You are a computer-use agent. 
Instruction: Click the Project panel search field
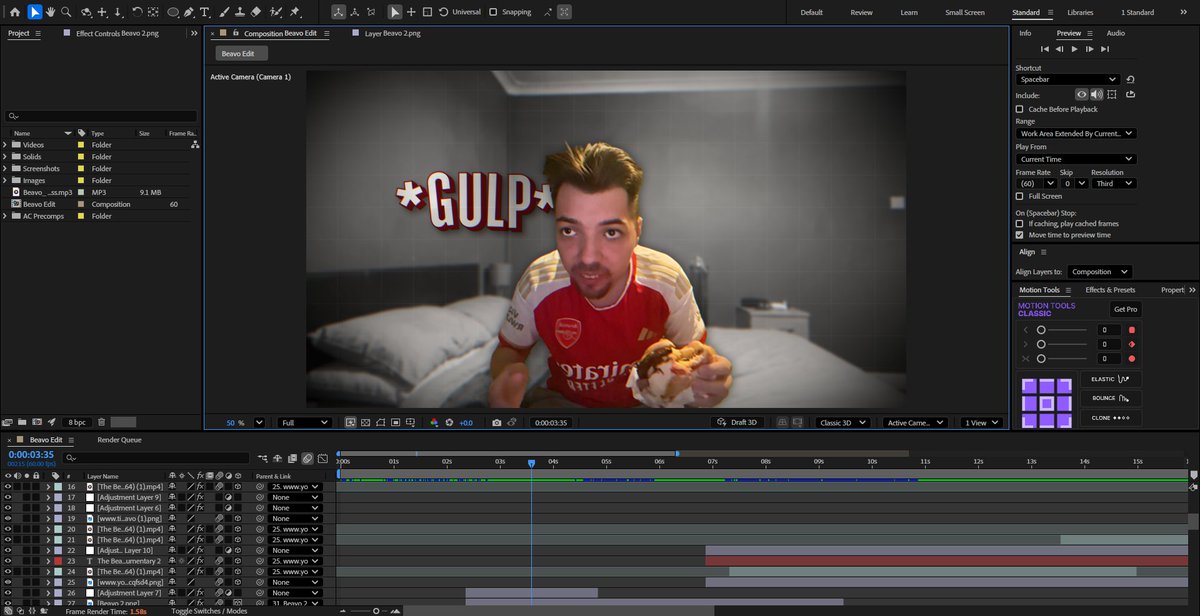pyautogui.click(x=100, y=116)
